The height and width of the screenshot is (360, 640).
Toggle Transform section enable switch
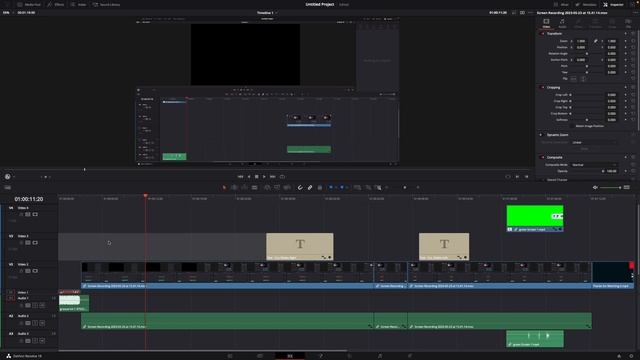(542, 34)
